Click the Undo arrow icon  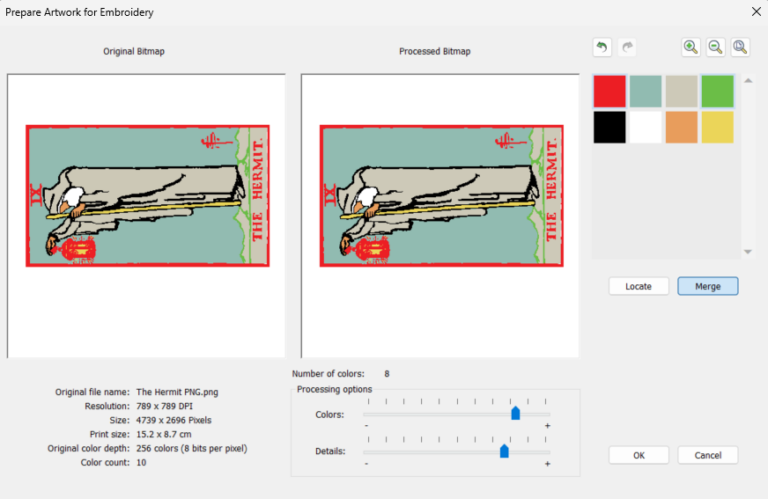[x=602, y=48]
